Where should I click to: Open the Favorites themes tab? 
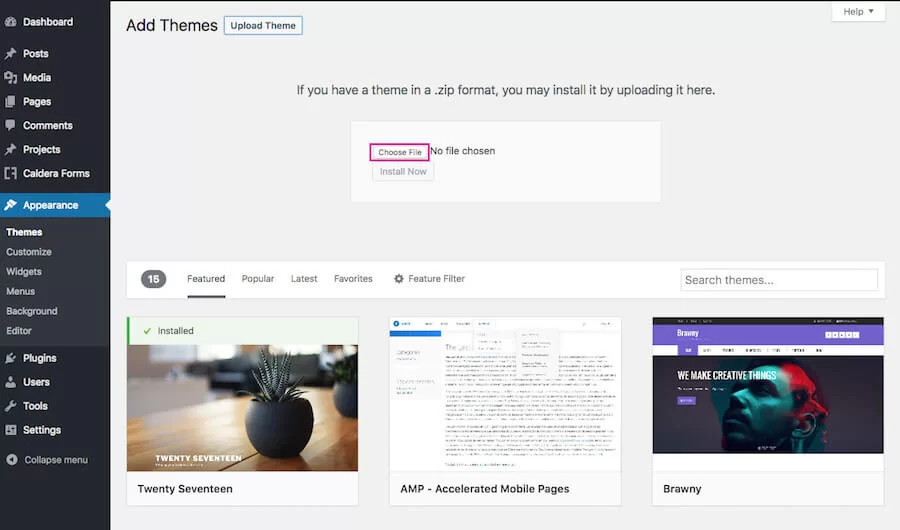point(353,279)
